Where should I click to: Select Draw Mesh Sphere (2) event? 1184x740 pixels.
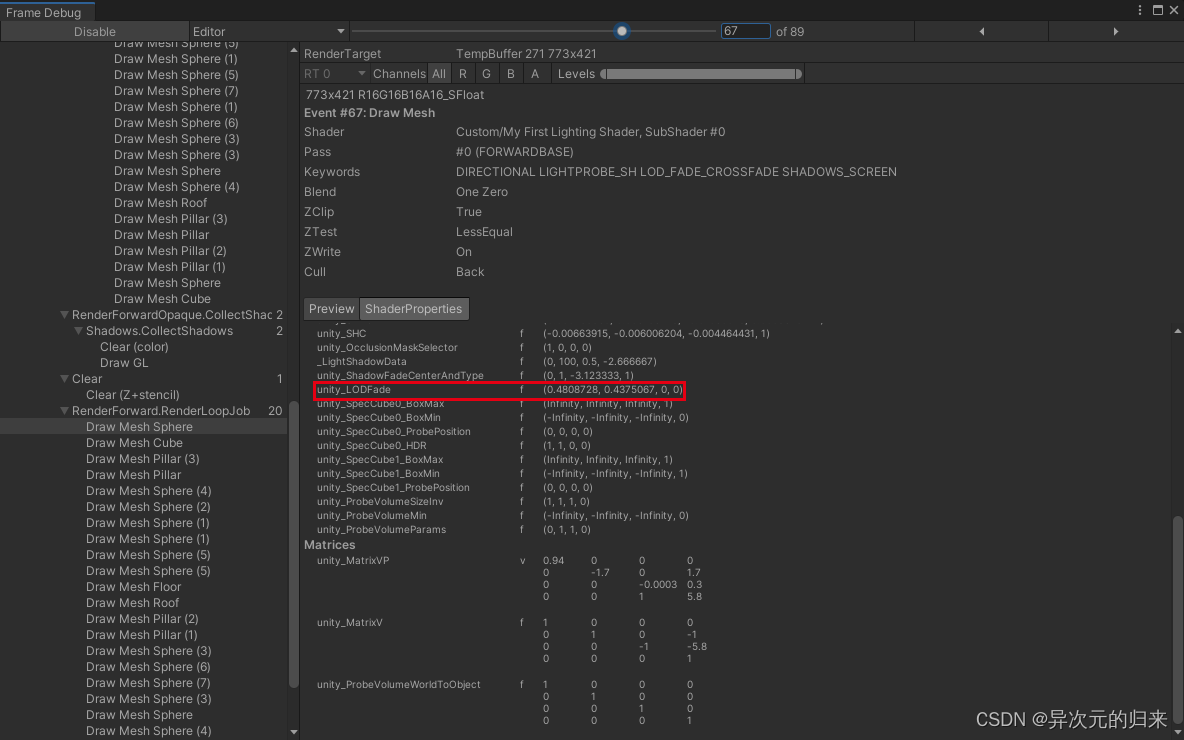click(x=148, y=507)
